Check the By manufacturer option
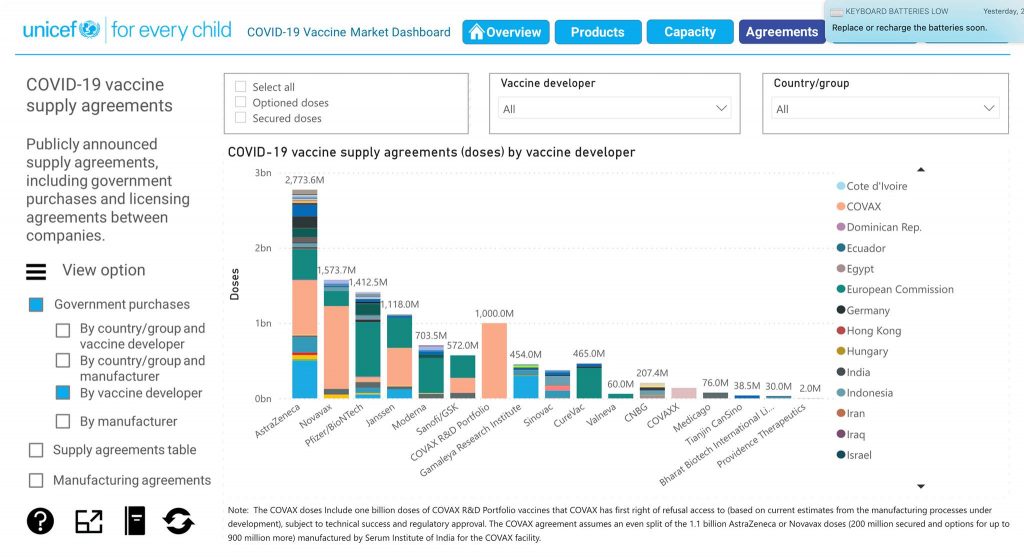1024x558 pixels. point(63,421)
